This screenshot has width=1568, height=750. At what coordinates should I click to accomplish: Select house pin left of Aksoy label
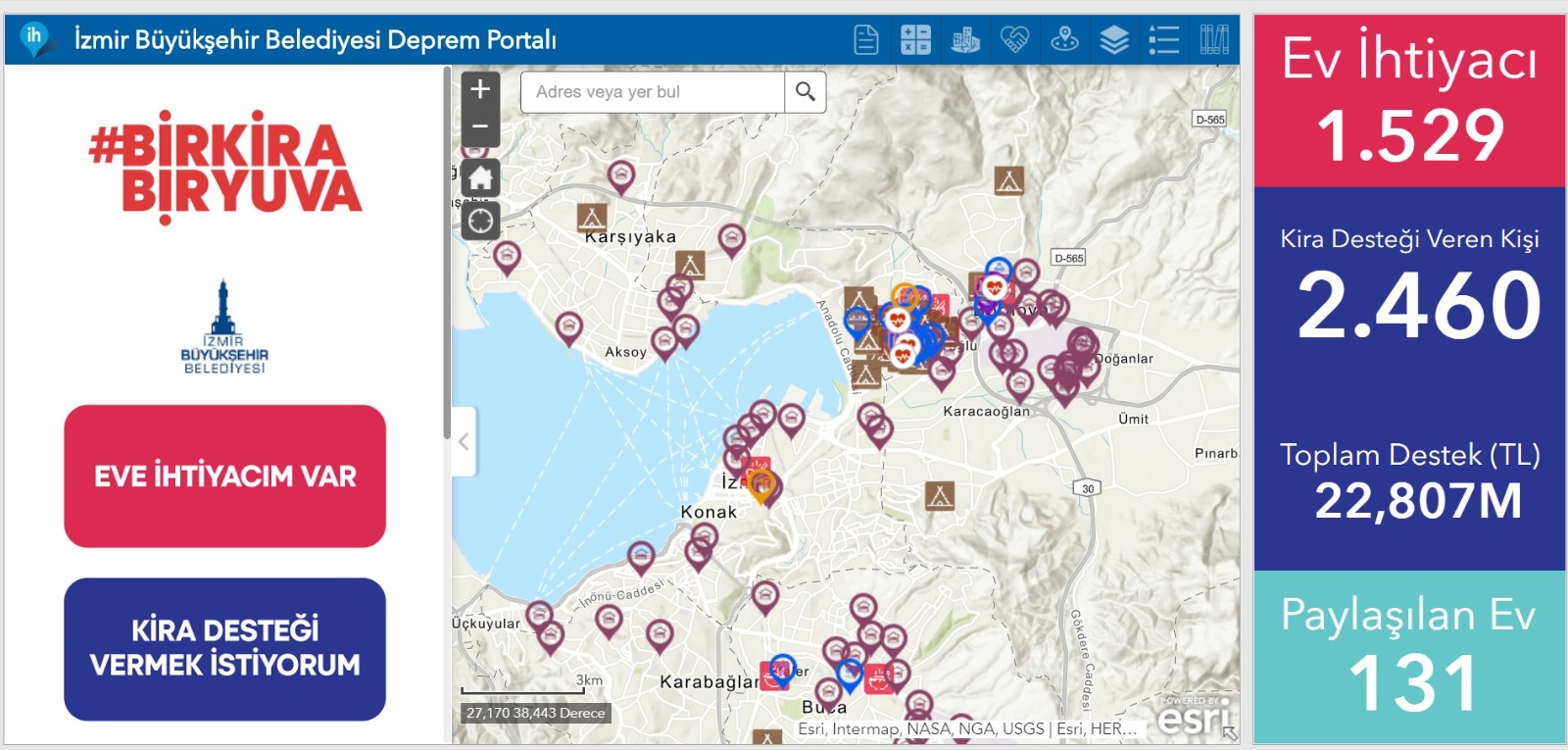569,328
